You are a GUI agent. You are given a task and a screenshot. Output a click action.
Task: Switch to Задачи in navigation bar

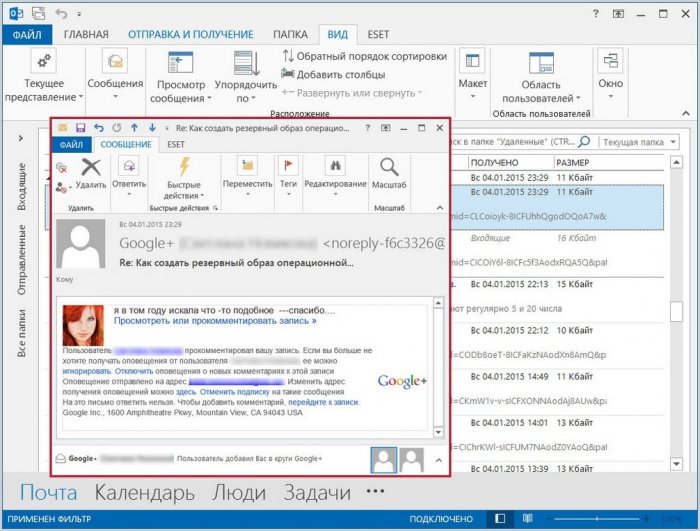click(317, 493)
